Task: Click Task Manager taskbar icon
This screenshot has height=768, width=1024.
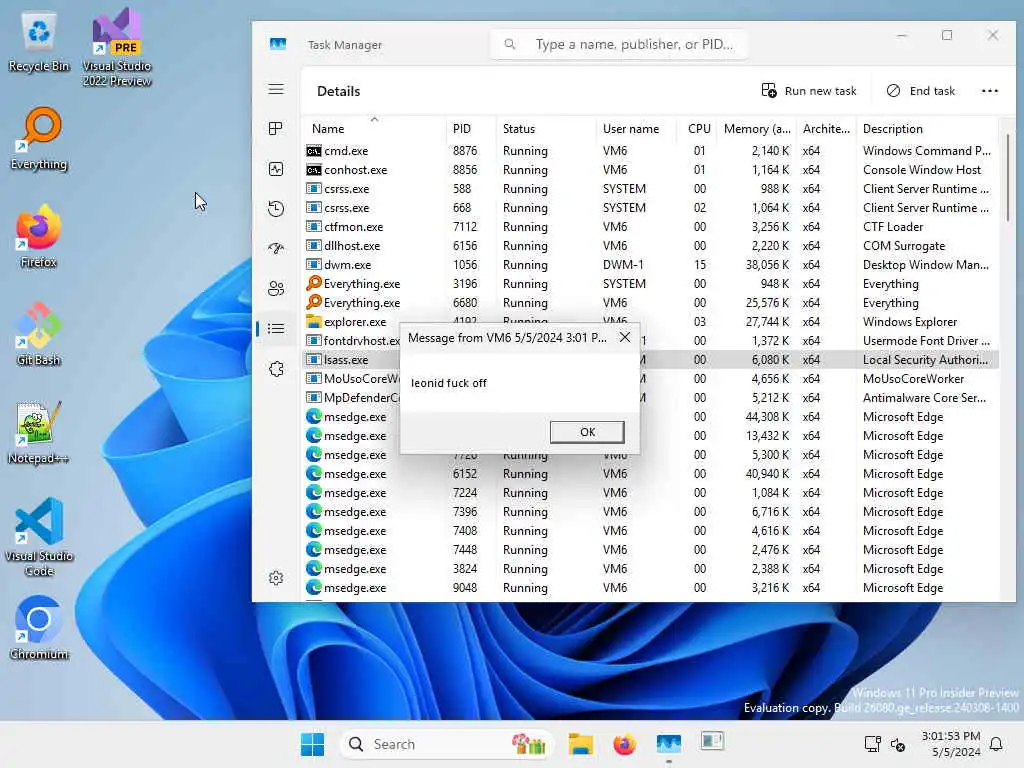Action: coord(669,744)
